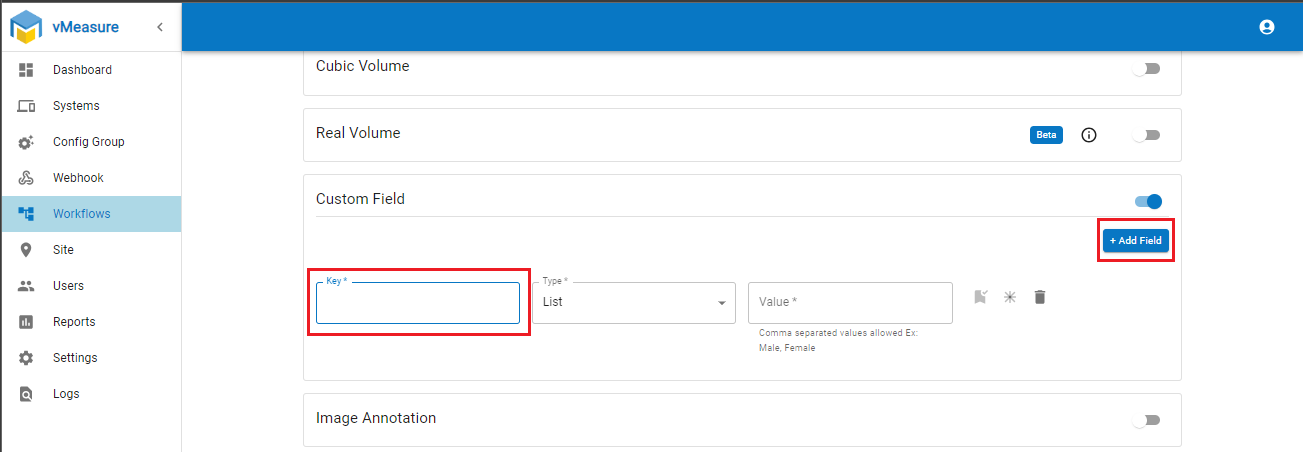Image resolution: width=1303 pixels, height=452 pixels.
Task: Click the Key input field
Action: (x=418, y=304)
